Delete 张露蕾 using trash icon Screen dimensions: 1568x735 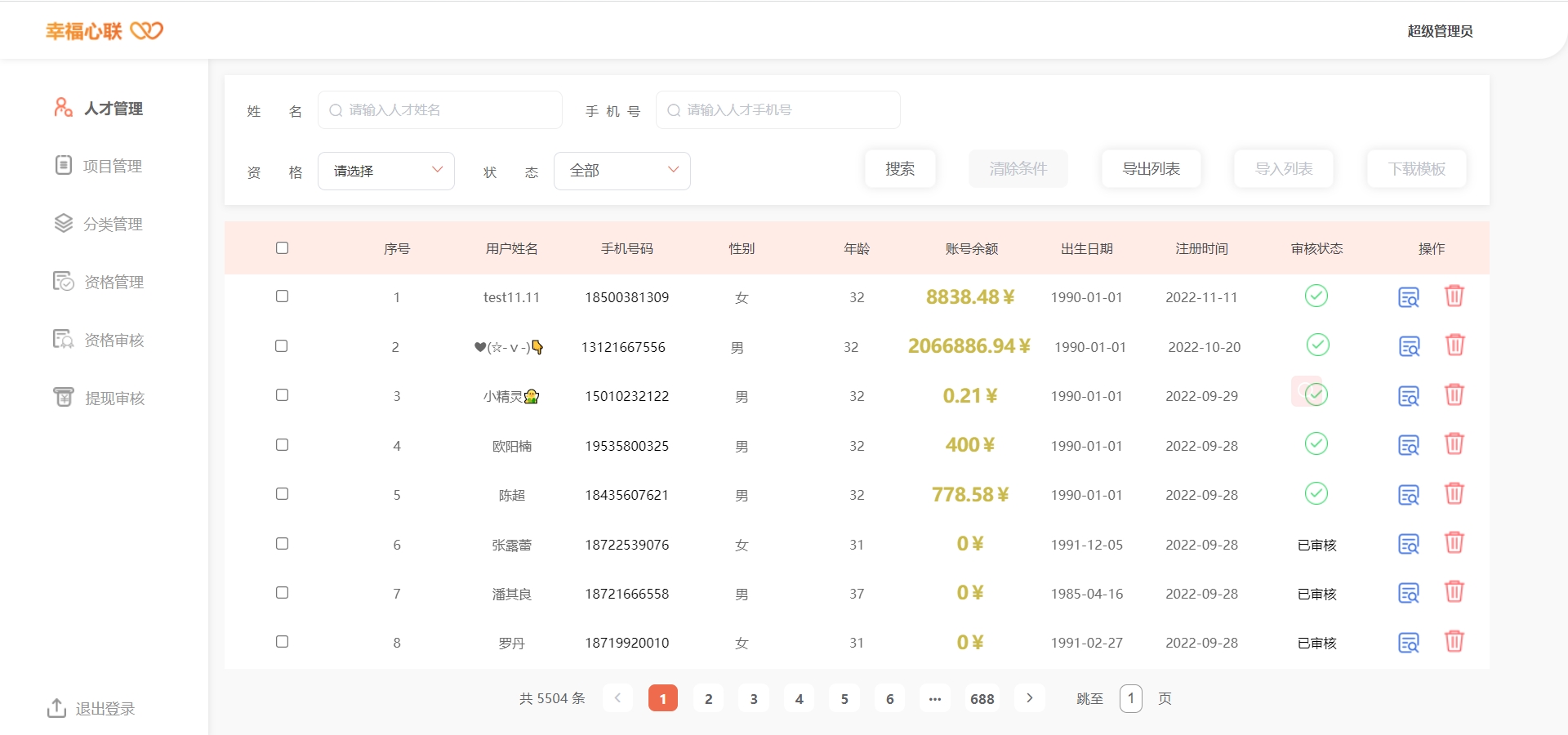pyautogui.click(x=1454, y=542)
